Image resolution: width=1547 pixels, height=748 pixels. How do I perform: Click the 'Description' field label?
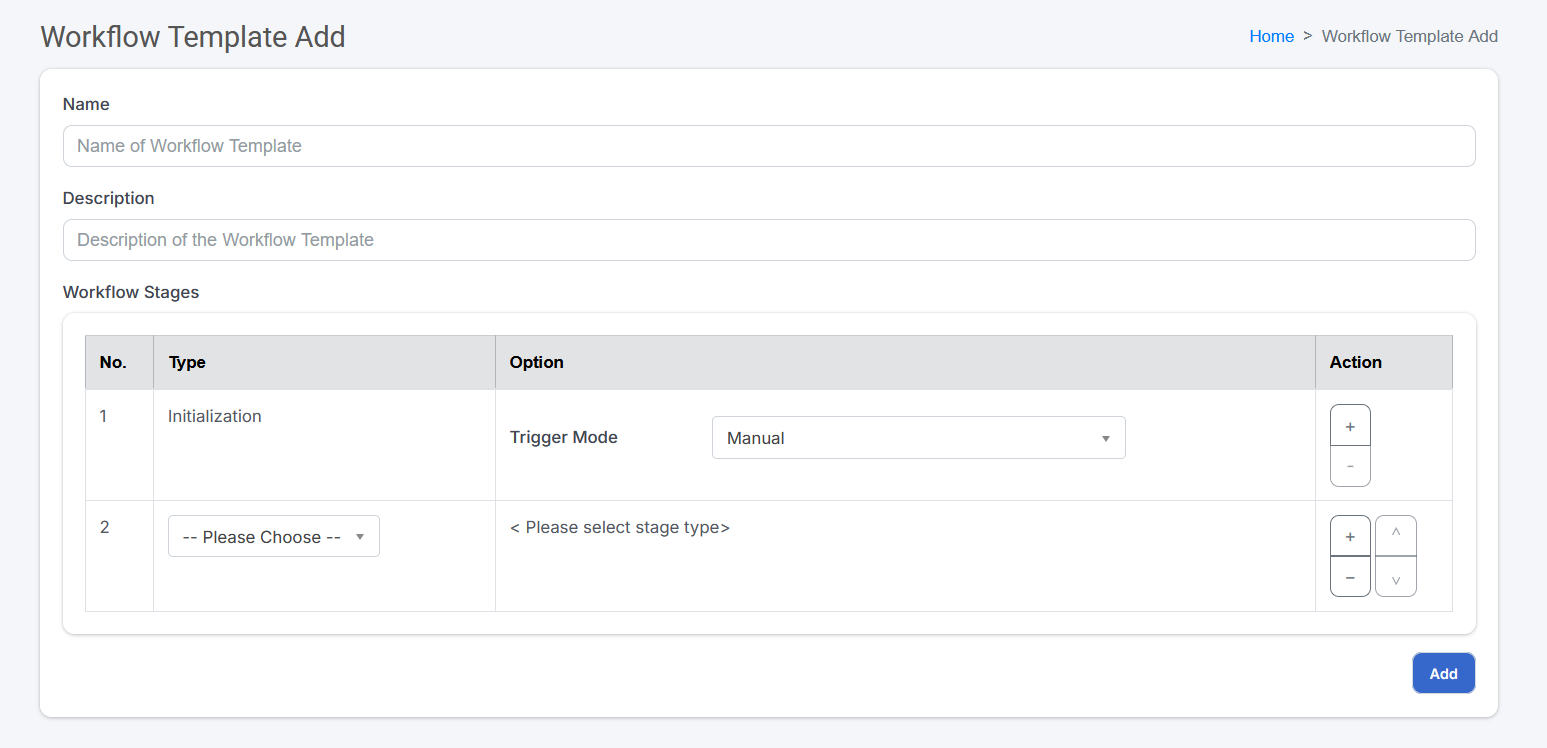point(109,198)
